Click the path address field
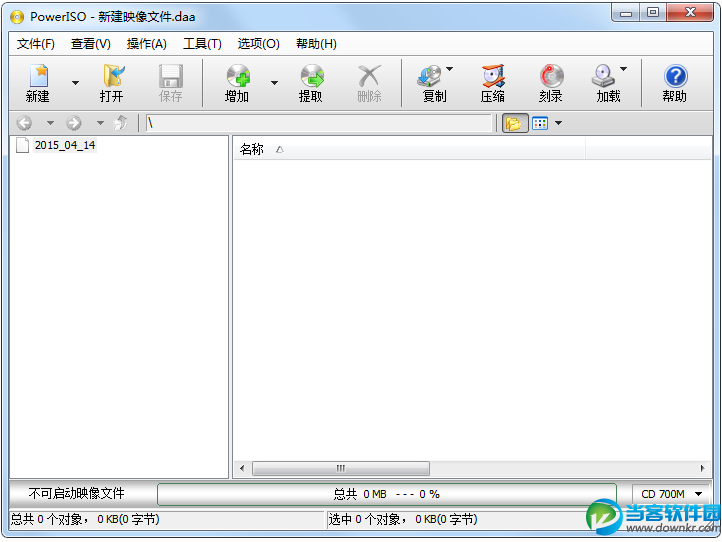The height and width of the screenshot is (542, 722). coord(319,123)
